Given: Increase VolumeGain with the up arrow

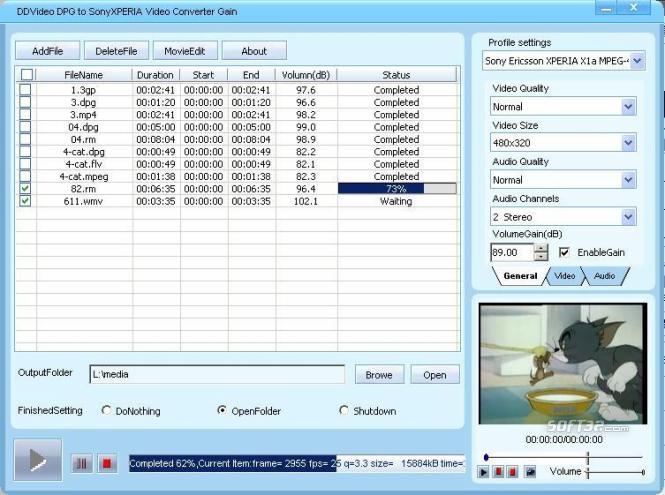Looking at the screenshot, I should click(x=541, y=248).
